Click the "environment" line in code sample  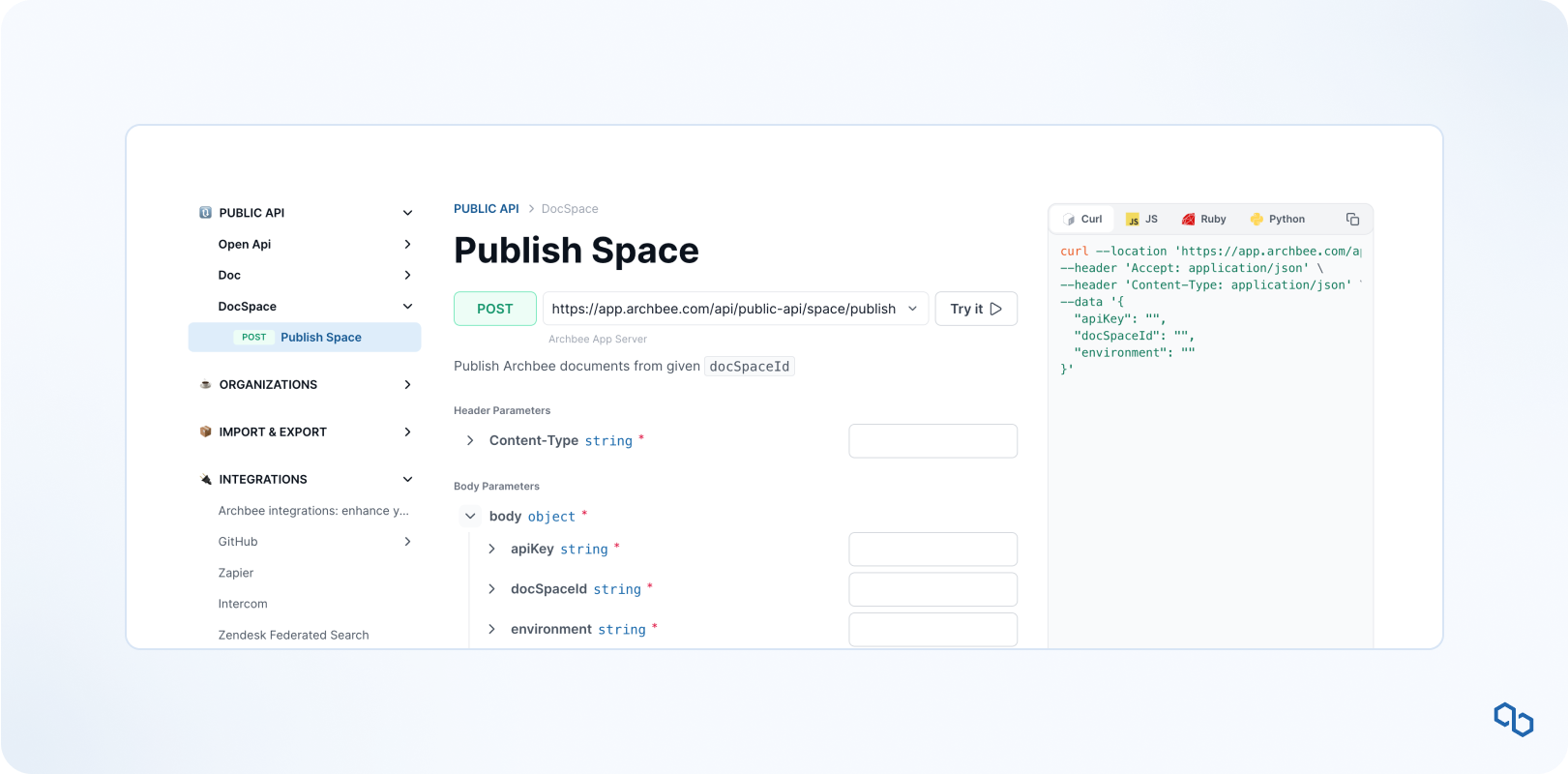coord(1135,353)
